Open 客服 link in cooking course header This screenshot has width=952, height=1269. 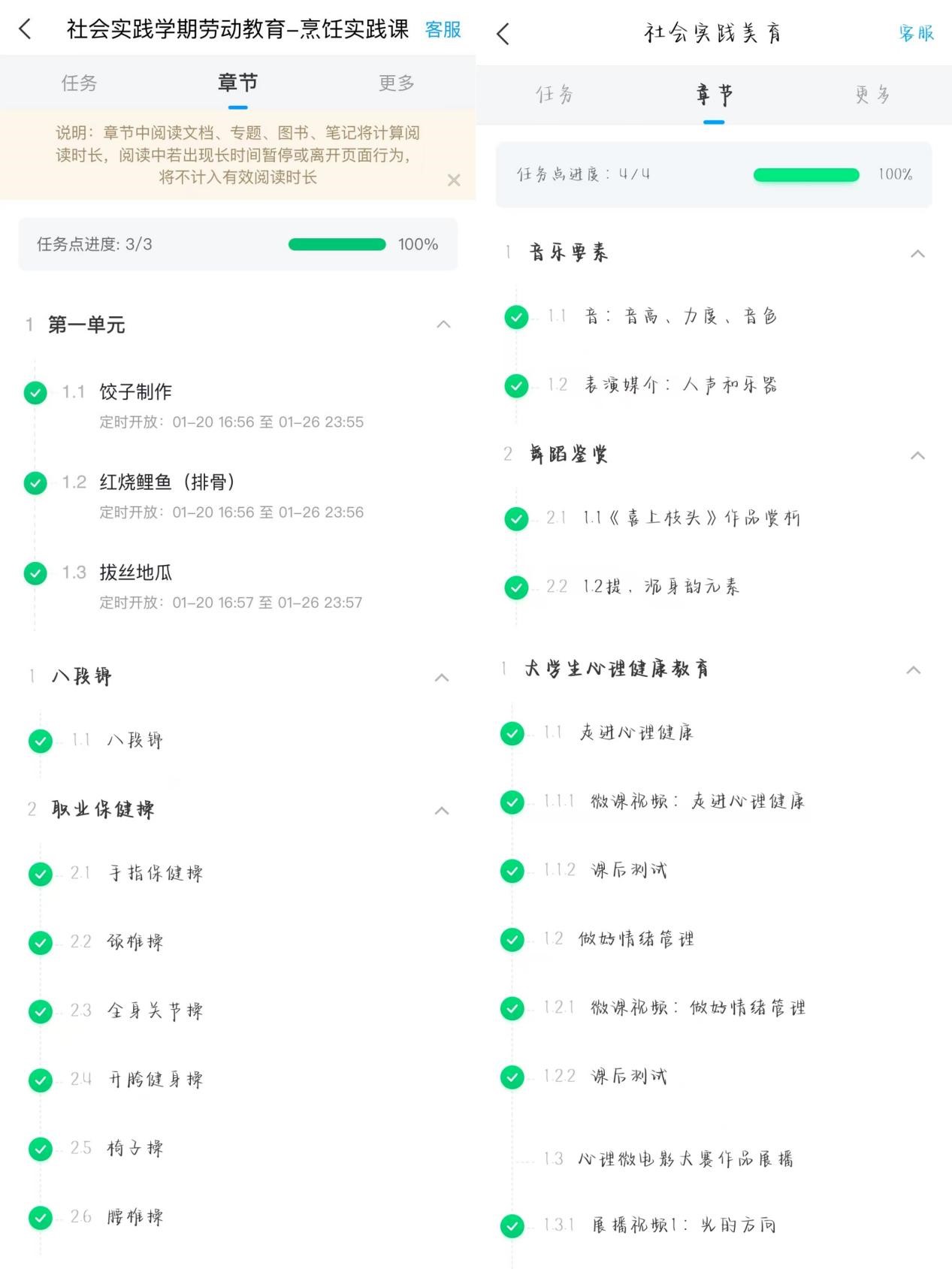[443, 29]
